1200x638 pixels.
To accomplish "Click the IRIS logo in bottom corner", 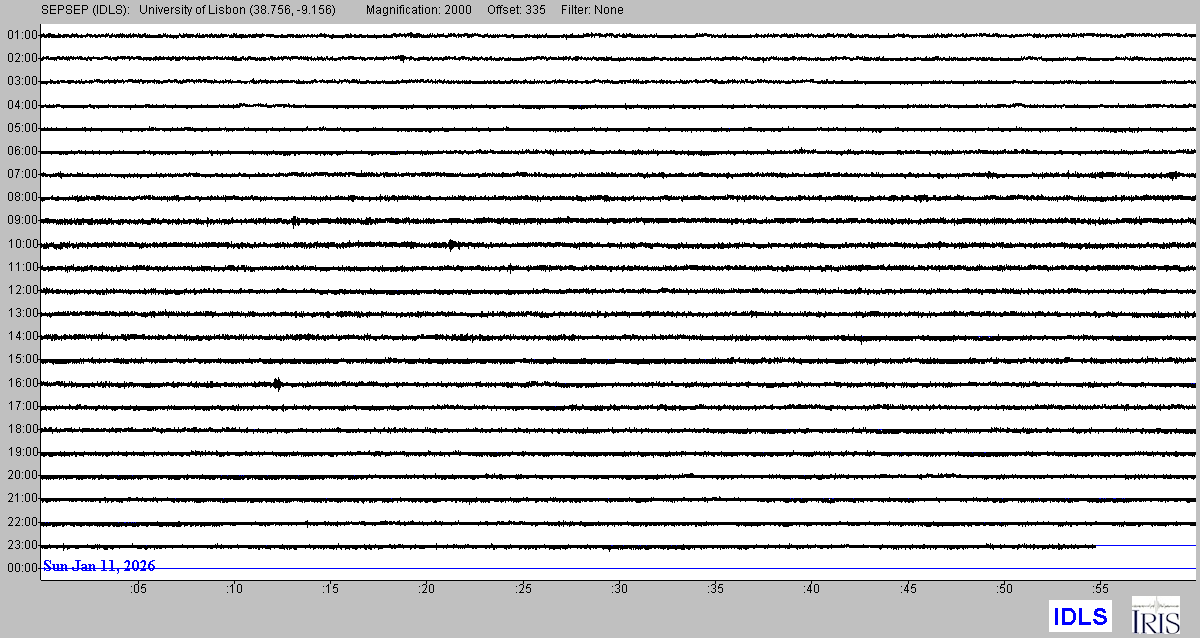I will [1154, 615].
